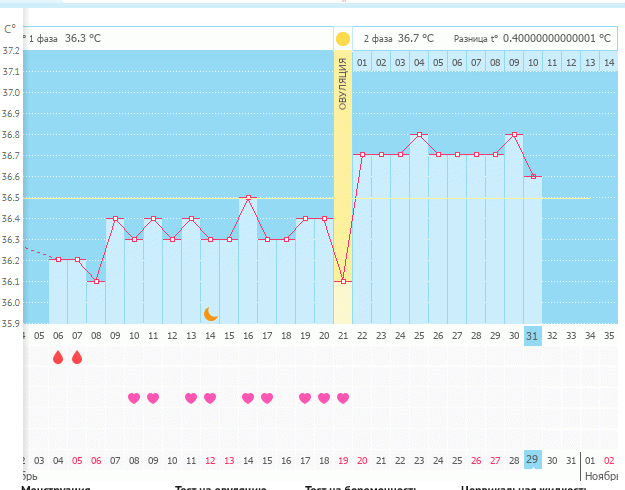Image resolution: width=625 pixels, height=490 pixels.
Task: Select highlighted cycle day 31 on axis
Action: [x=533, y=336]
